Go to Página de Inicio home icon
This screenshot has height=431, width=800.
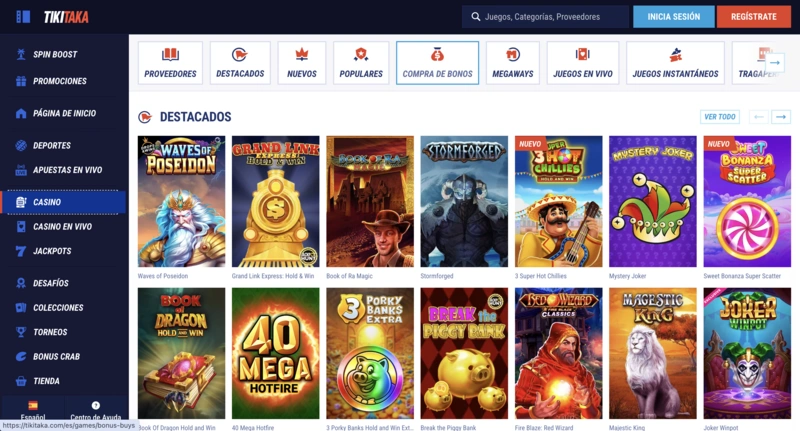21,113
